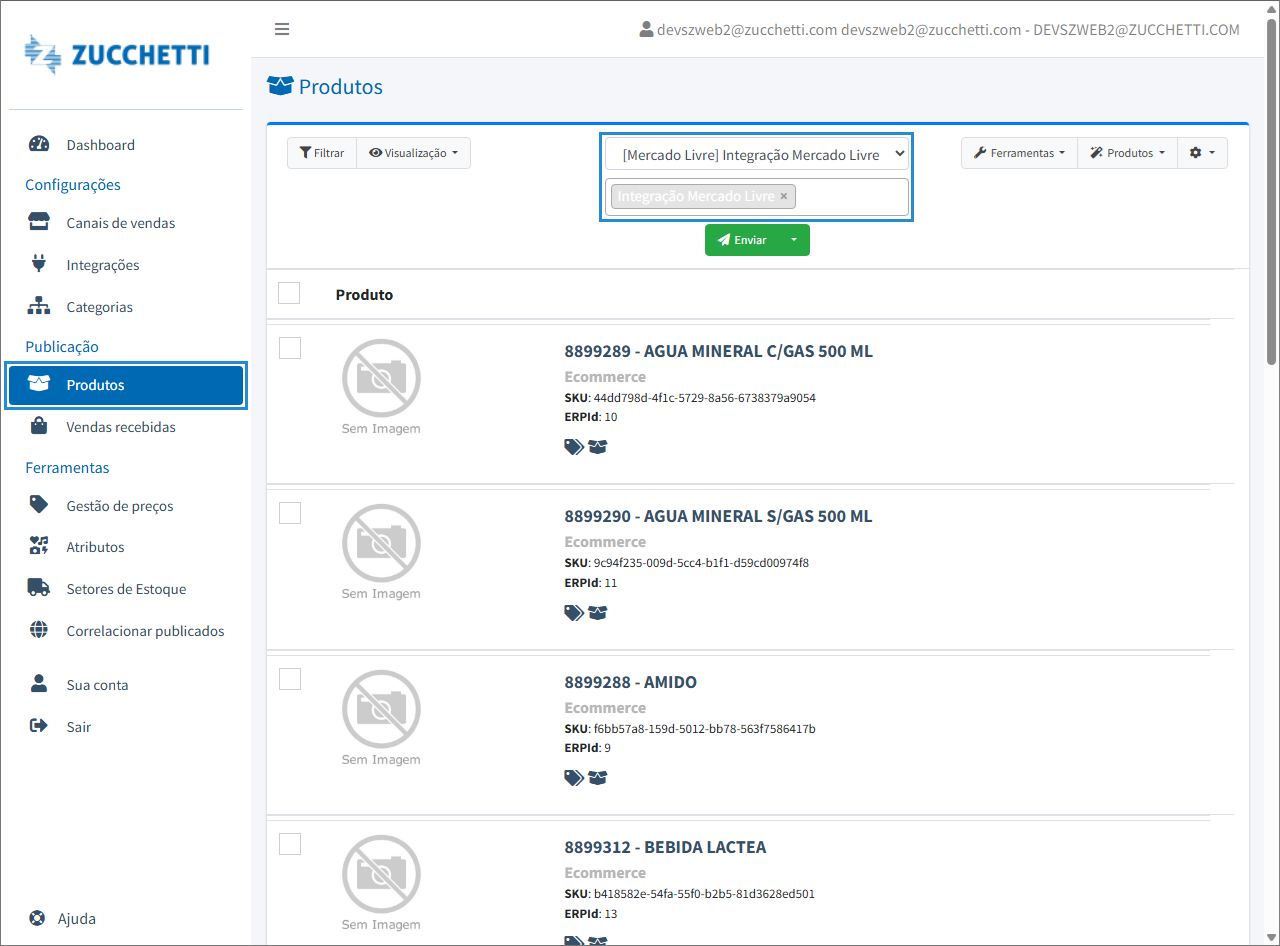This screenshot has height=946, width=1280.
Task: Click the Dashboard gauge icon
Action: click(39, 144)
